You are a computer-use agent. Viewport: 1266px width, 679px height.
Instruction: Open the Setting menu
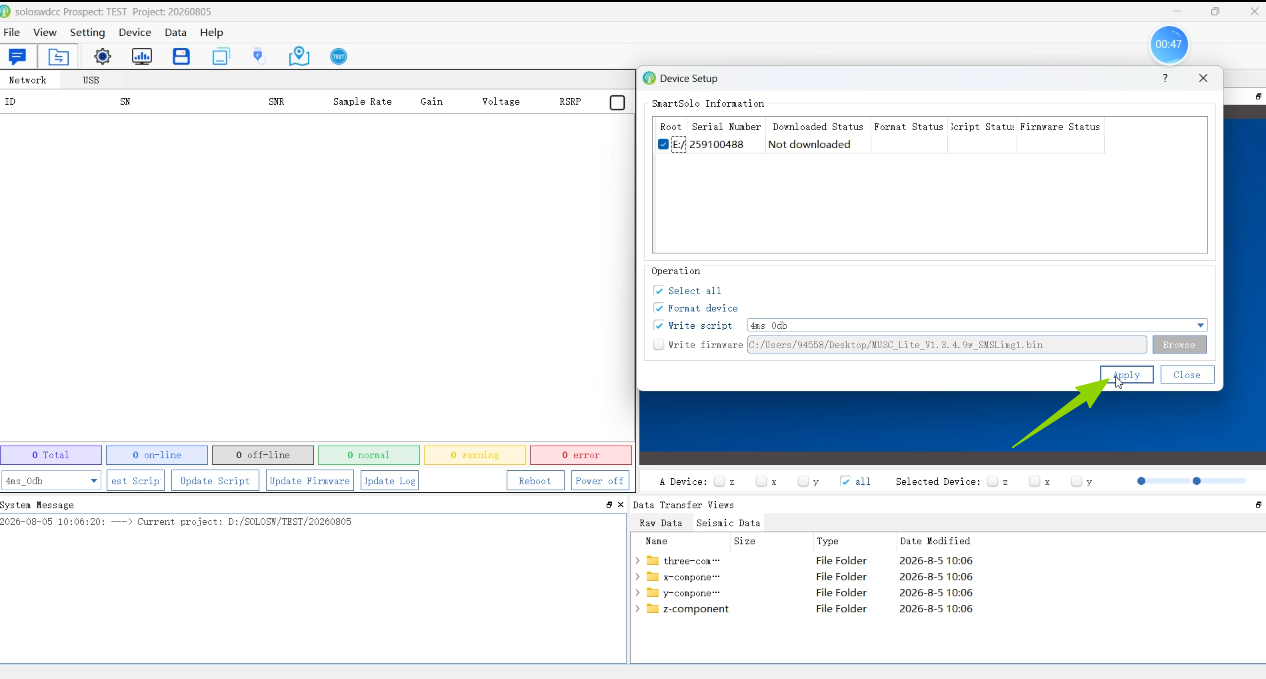click(x=87, y=32)
